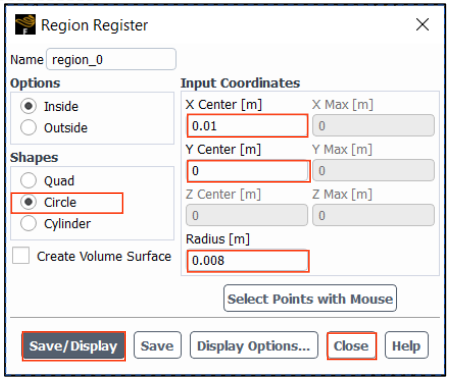Close the Region Register dialog with X
The height and width of the screenshot is (380, 454).
click(422, 24)
